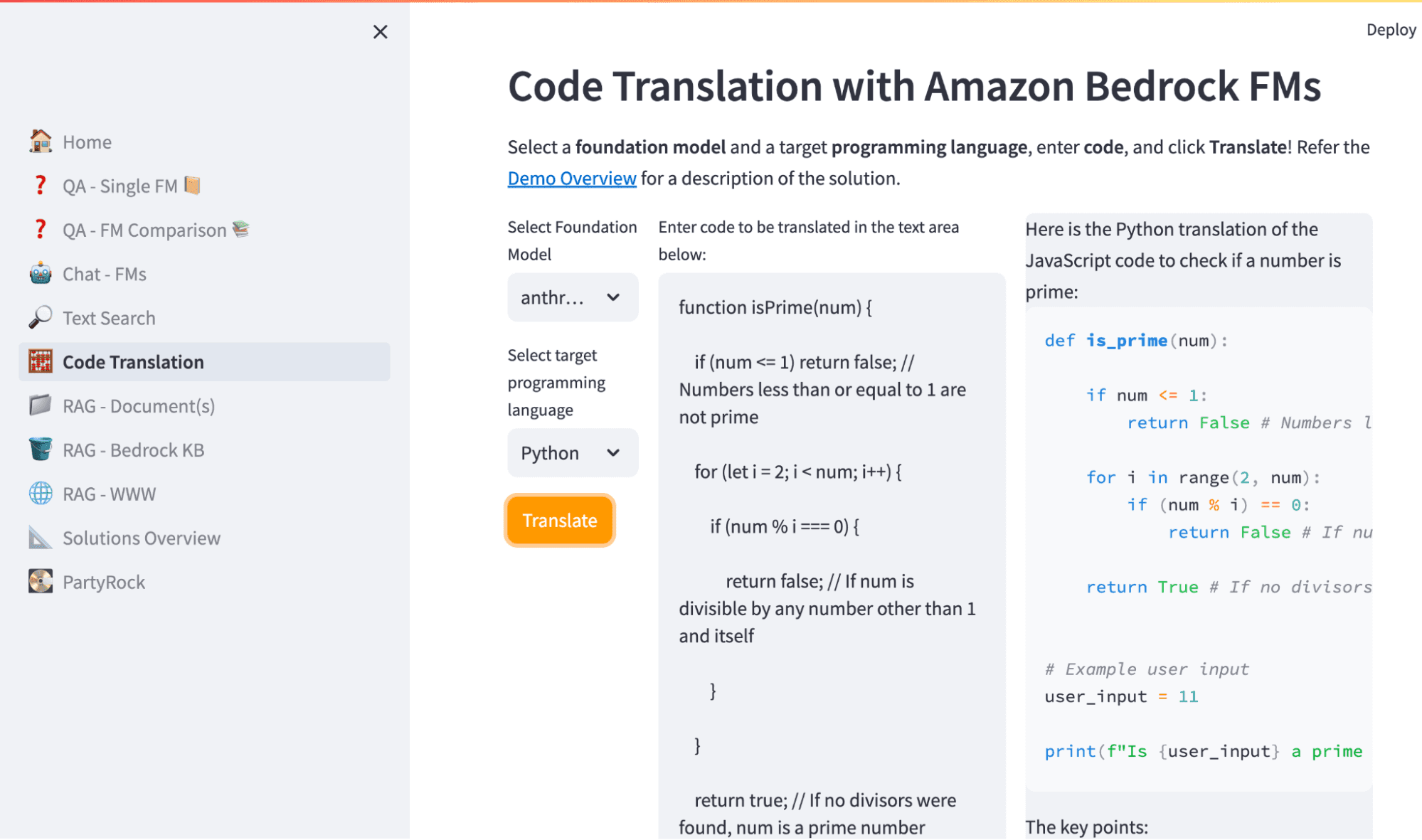Viewport: 1422px width, 840px height.
Task: Open the Demo Overview link
Action: 571,178
